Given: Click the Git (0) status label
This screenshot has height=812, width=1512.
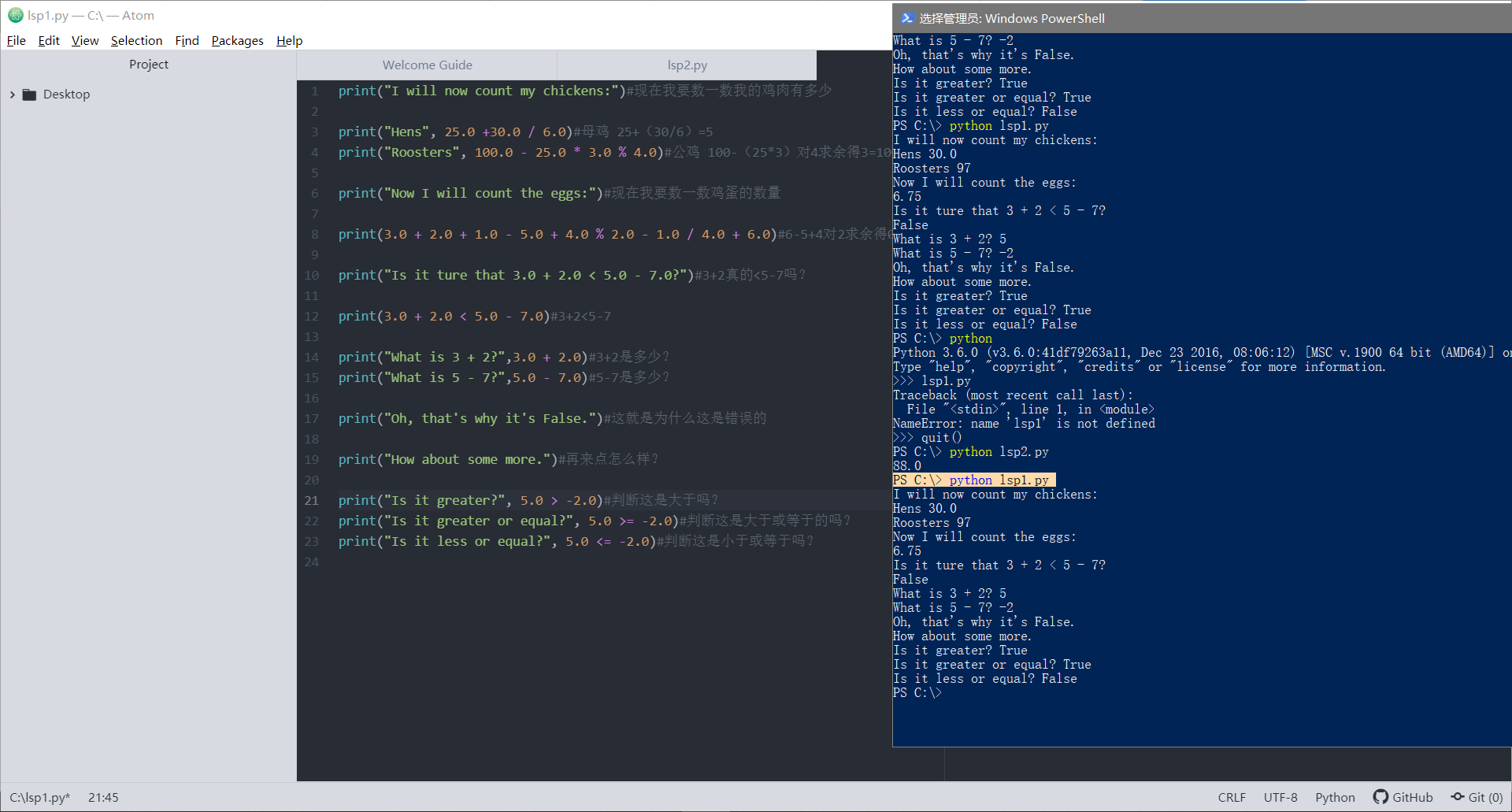Looking at the screenshot, I should tap(1485, 797).
